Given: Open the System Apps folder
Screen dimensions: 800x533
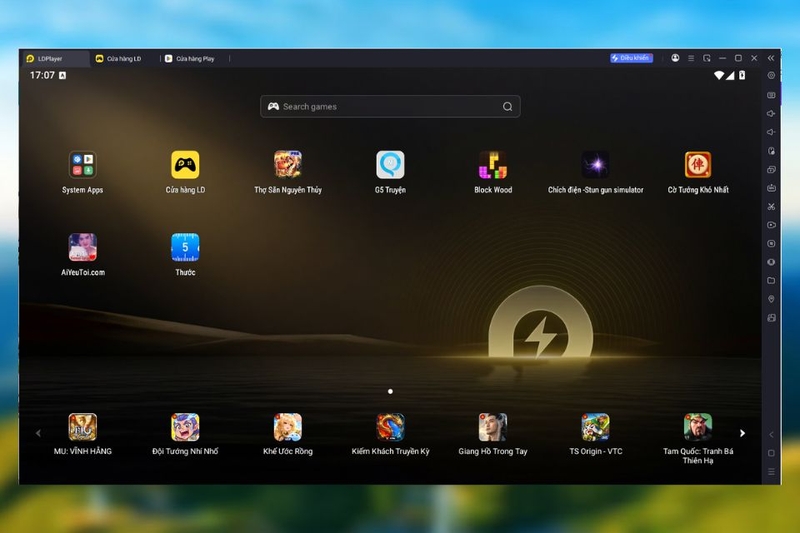Looking at the screenshot, I should tap(83, 165).
